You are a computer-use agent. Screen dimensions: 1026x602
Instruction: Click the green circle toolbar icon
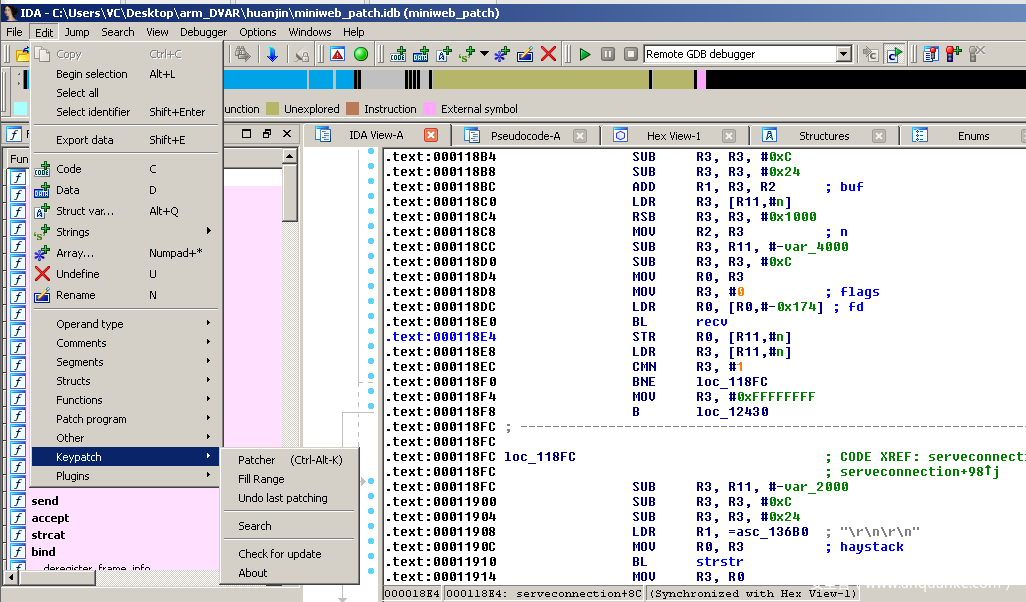point(361,54)
